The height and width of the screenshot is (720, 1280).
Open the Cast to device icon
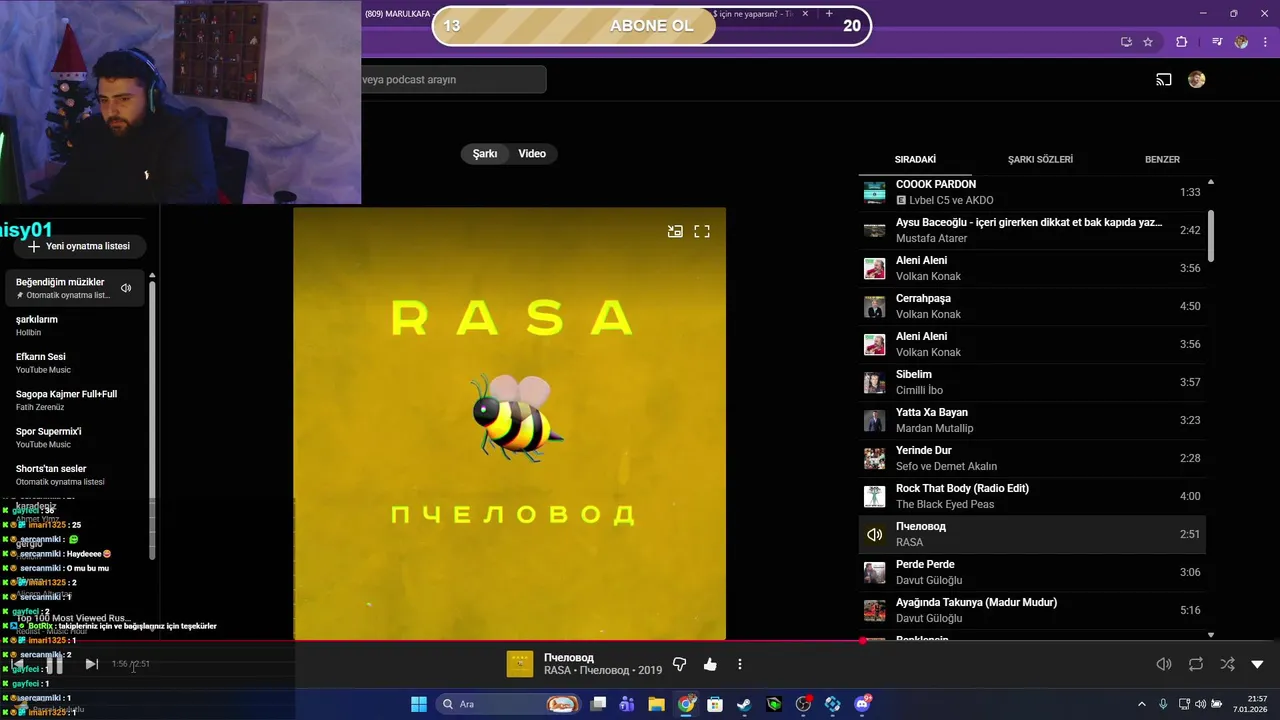point(1164,80)
